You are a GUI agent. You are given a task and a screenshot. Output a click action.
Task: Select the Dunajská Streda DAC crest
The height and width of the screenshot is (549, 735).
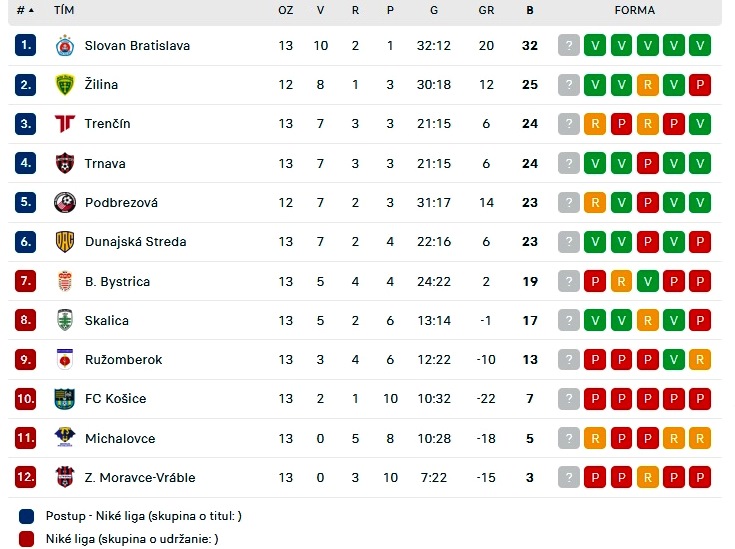tap(65, 242)
